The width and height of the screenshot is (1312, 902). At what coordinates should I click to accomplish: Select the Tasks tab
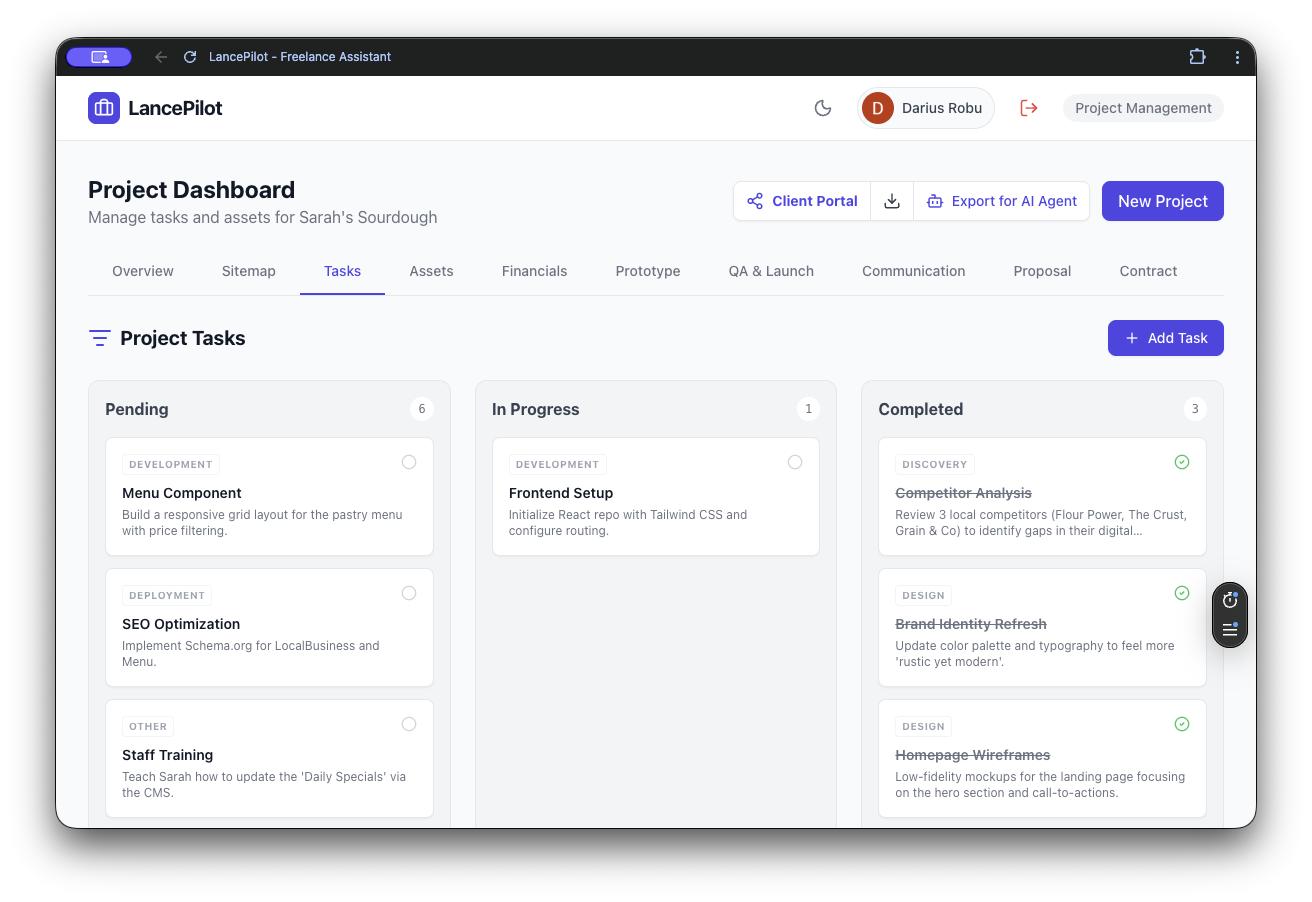pos(342,271)
